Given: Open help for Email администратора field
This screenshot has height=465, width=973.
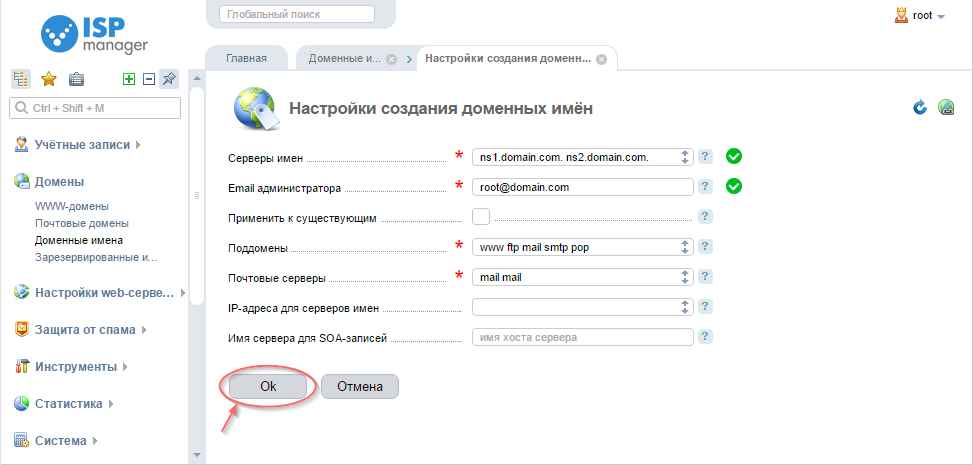Looking at the screenshot, I should click(x=705, y=186).
